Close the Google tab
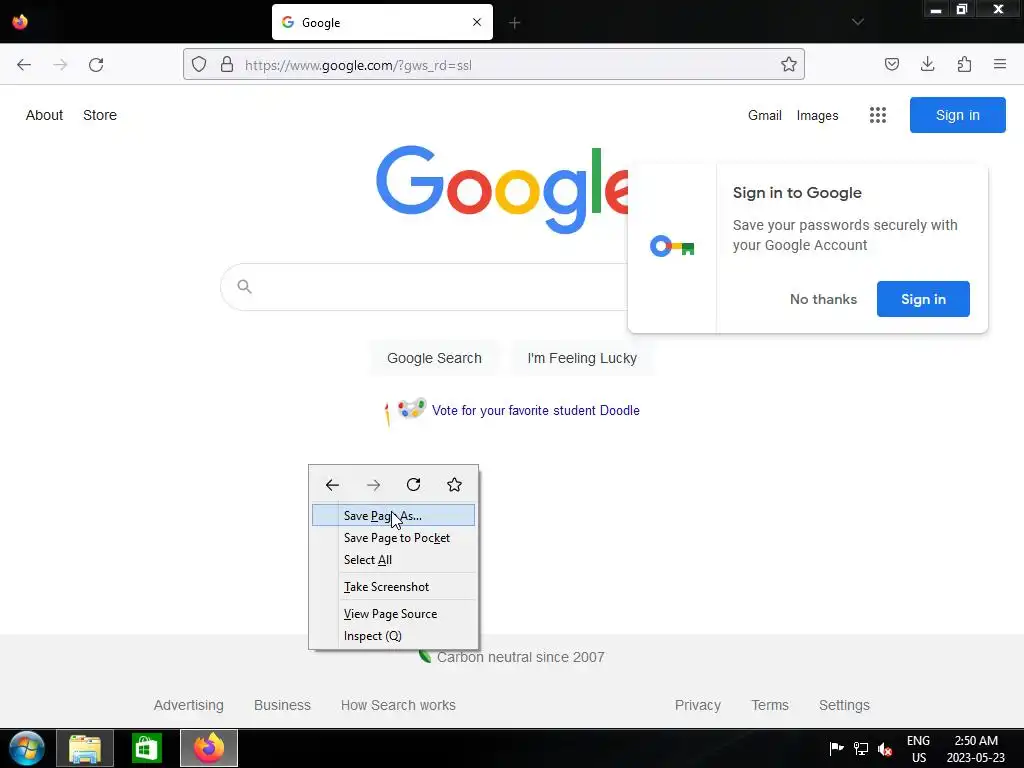Screen dimensions: 1024x768 (x=477, y=22)
